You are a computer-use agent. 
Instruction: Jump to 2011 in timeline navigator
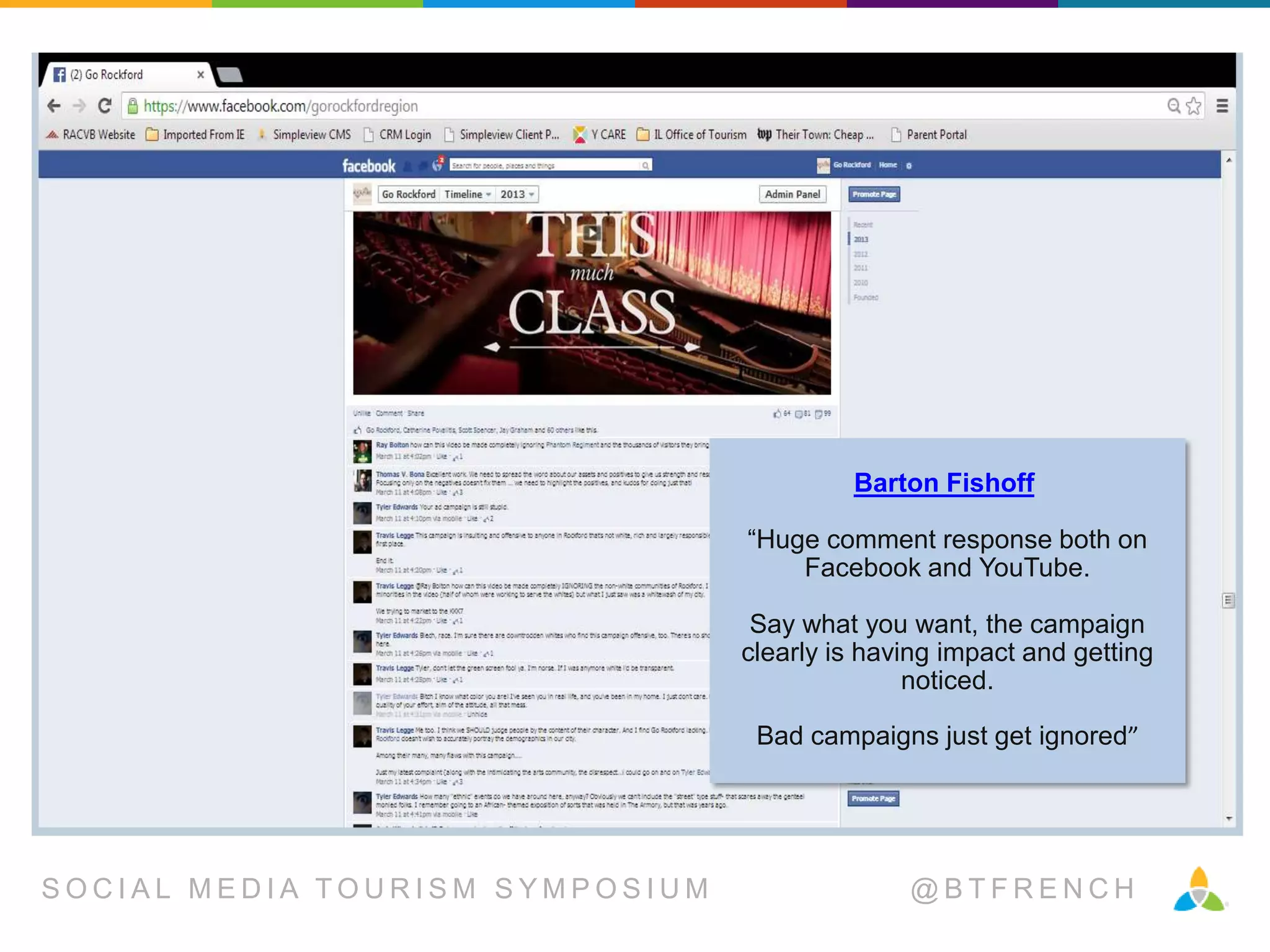click(861, 268)
